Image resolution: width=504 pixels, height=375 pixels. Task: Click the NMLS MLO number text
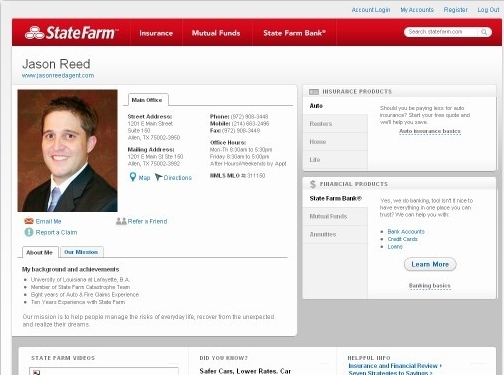pyautogui.click(x=237, y=175)
